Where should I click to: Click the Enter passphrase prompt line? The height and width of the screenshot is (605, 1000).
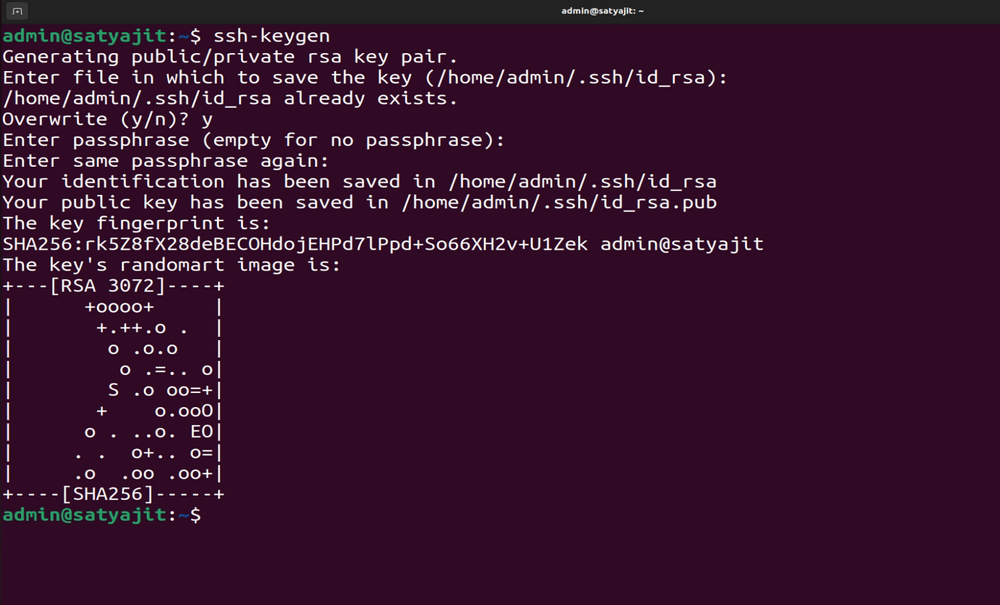253,140
